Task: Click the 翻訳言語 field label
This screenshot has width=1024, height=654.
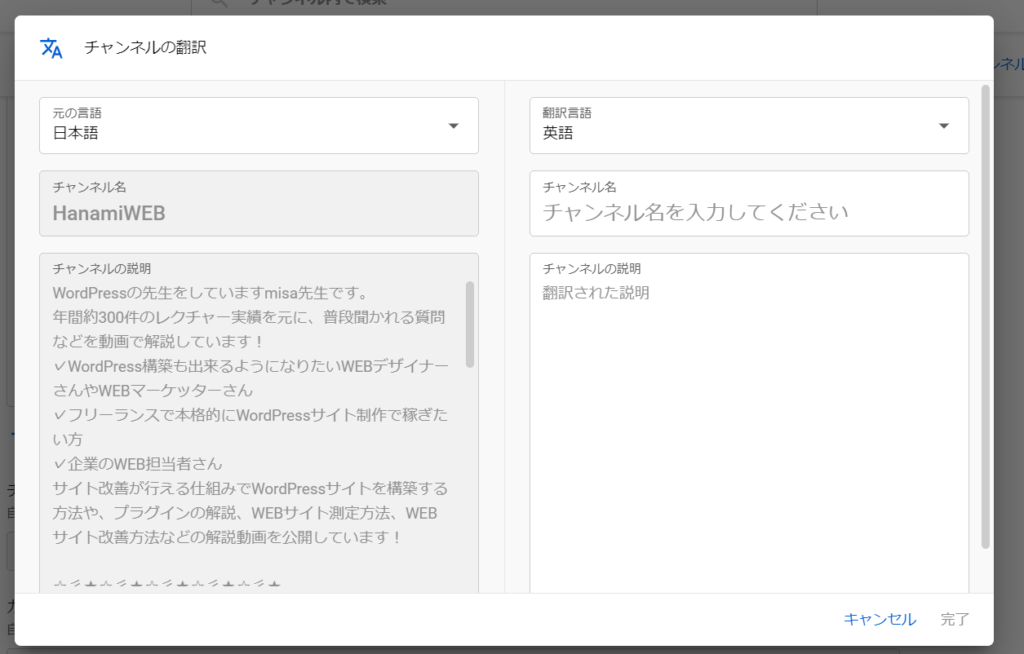Action: pyautogui.click(x=567, y=113)
